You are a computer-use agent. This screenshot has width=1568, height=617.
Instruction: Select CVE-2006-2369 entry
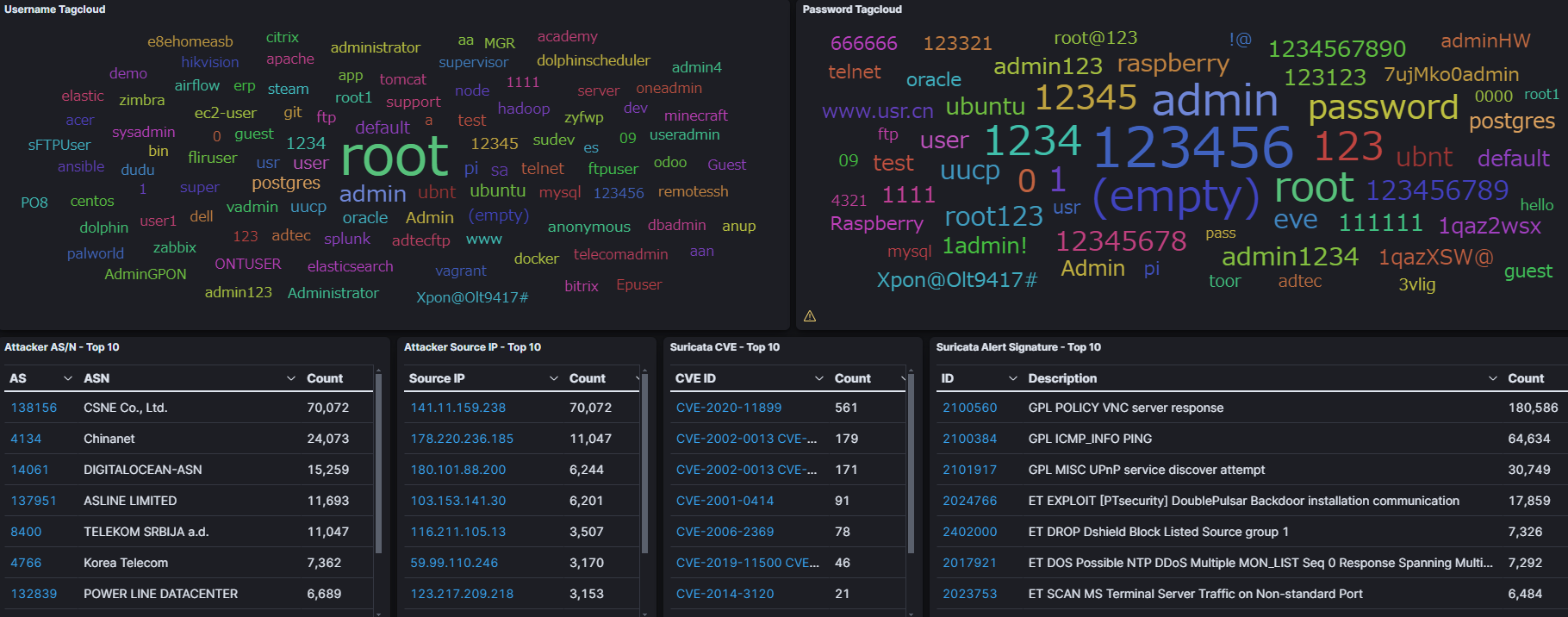[x=725, y=532]
